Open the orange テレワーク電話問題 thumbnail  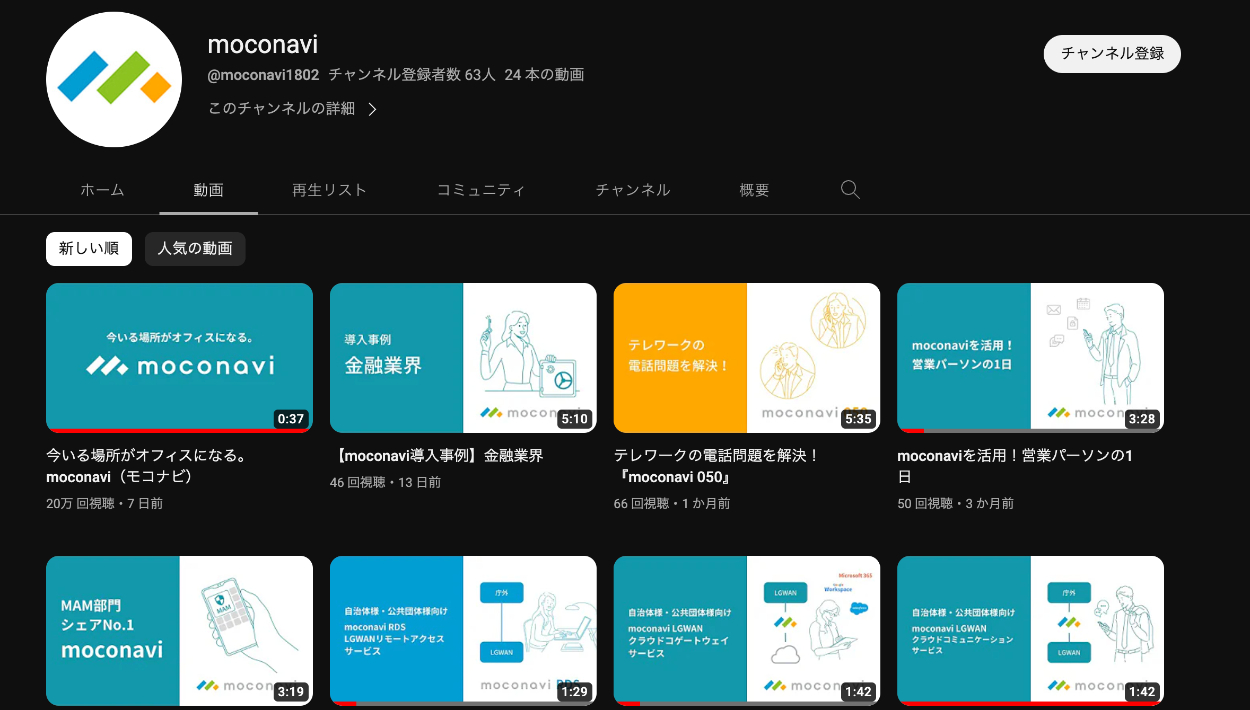pos(746,357)
